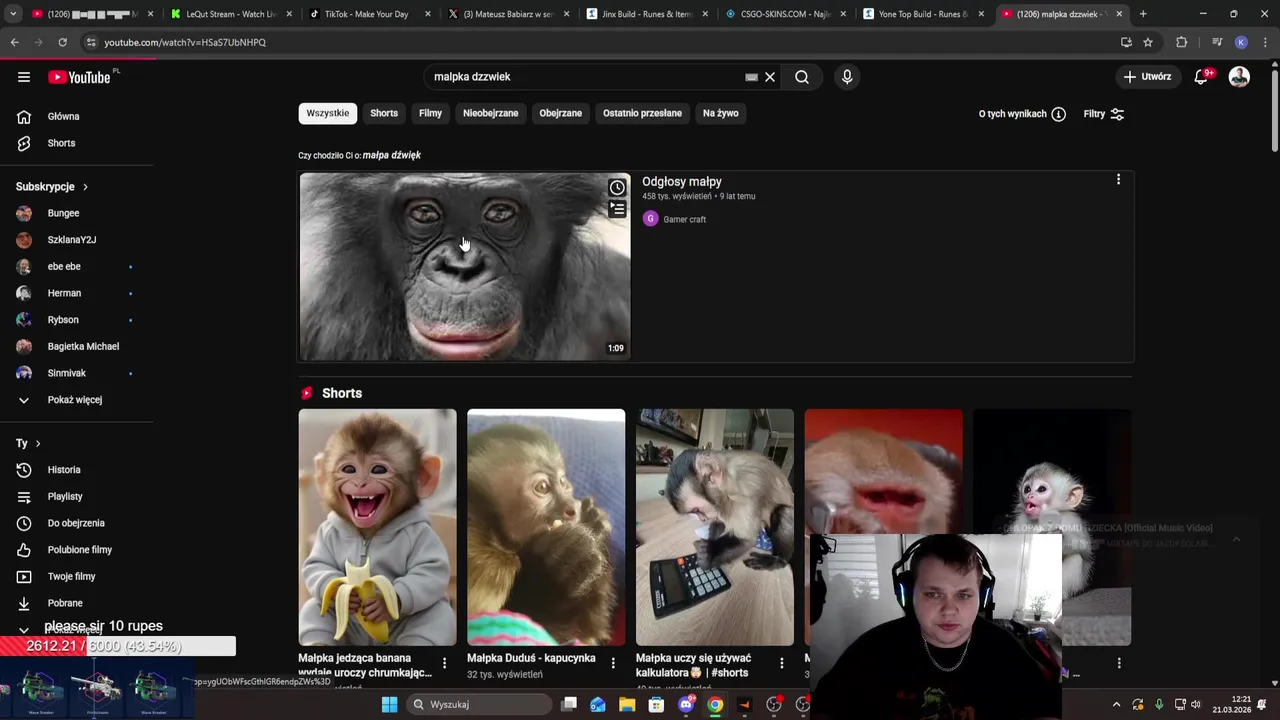Open options menu for kalkulatora short
The height and width of the screenshot is (720, 1280).
pos(782,663)
